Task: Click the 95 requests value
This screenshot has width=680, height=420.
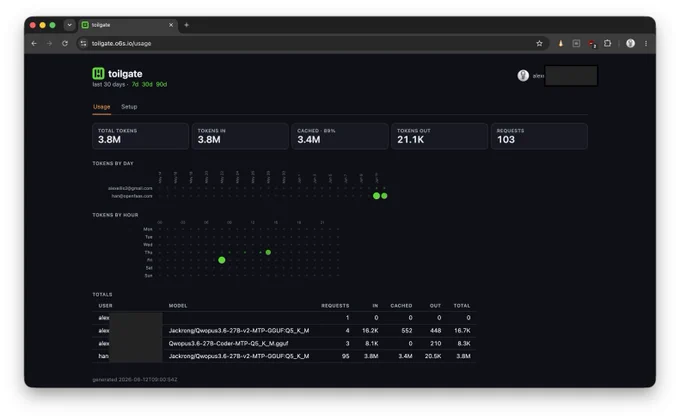Action: (346, 356)
